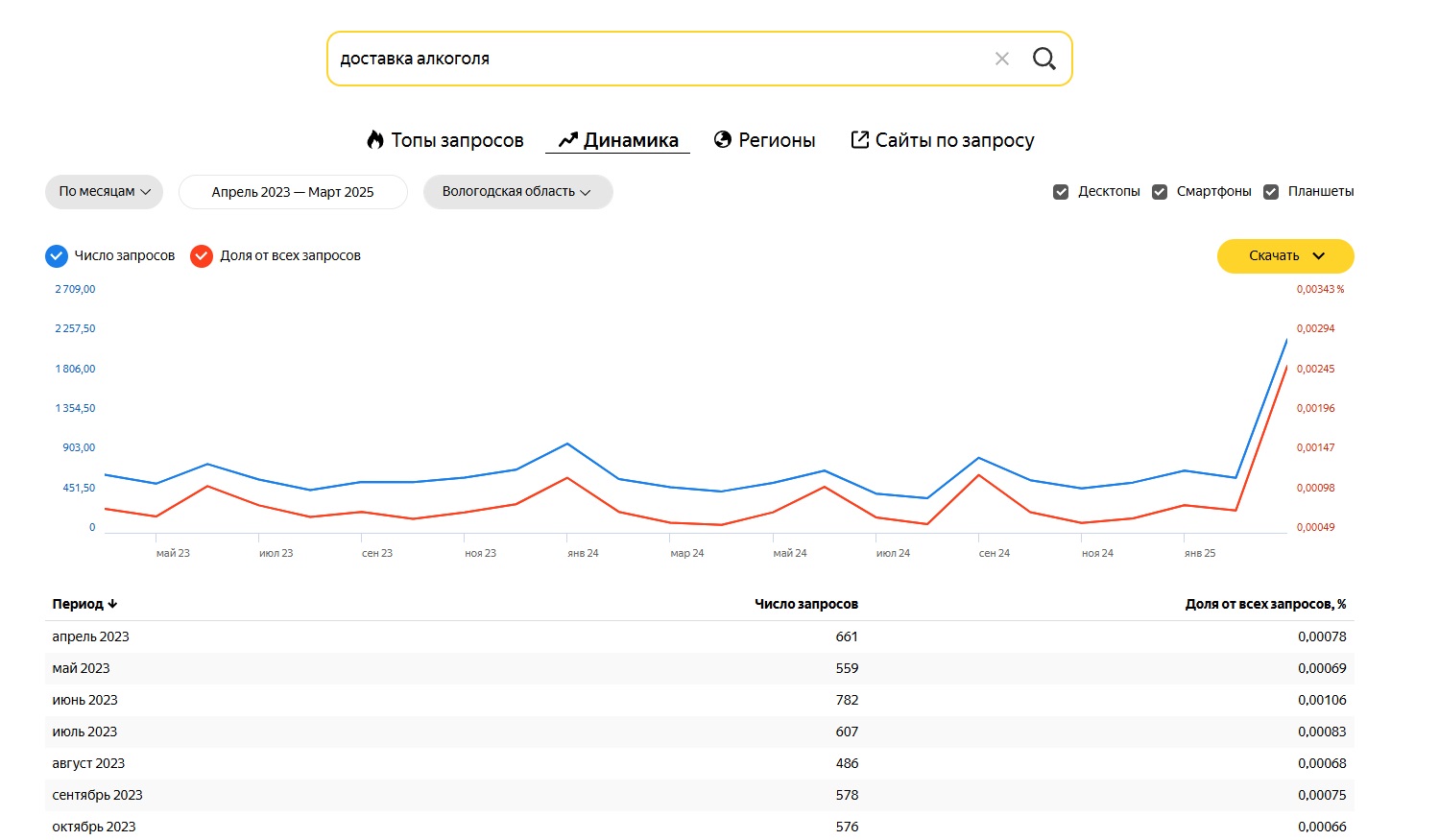Switch to the Топы запросов tab
The width and height of the screenshot is (1439, 840).
(x=457, y=140)
